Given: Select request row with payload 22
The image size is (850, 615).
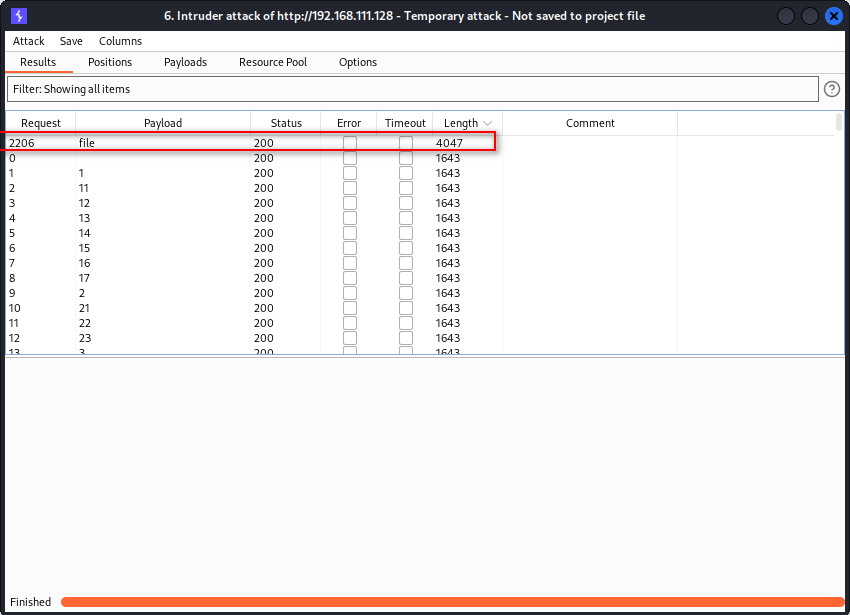Looking at the screenshot, I should coord(420,323).
